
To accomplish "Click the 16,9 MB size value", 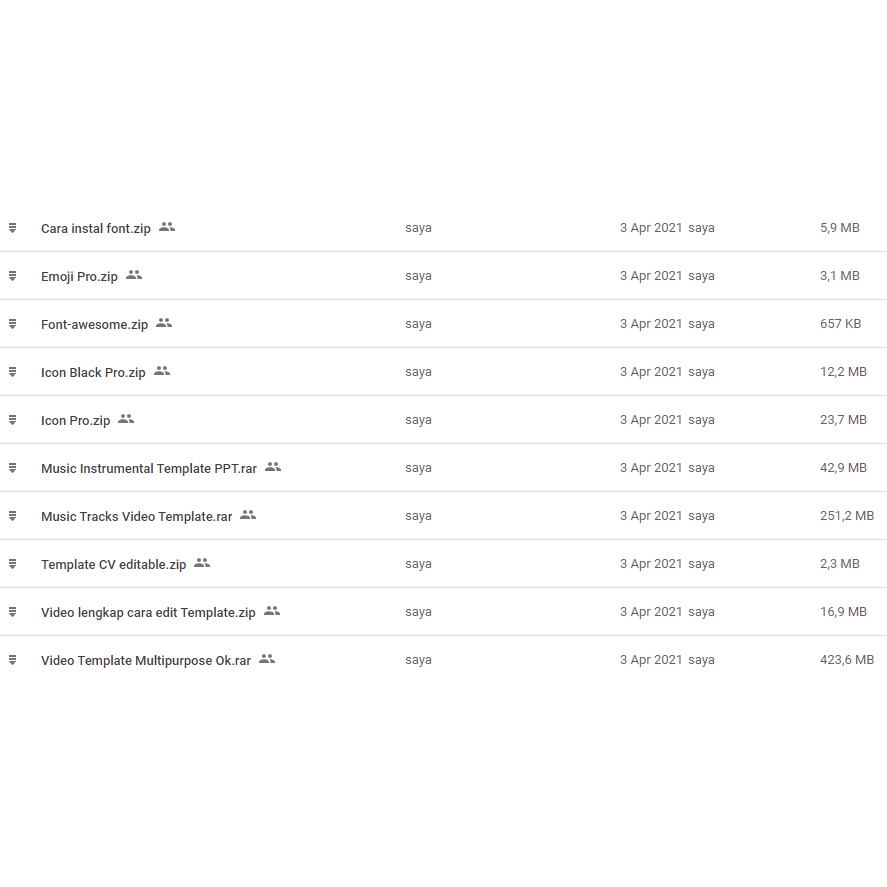I will coord(843,612).
